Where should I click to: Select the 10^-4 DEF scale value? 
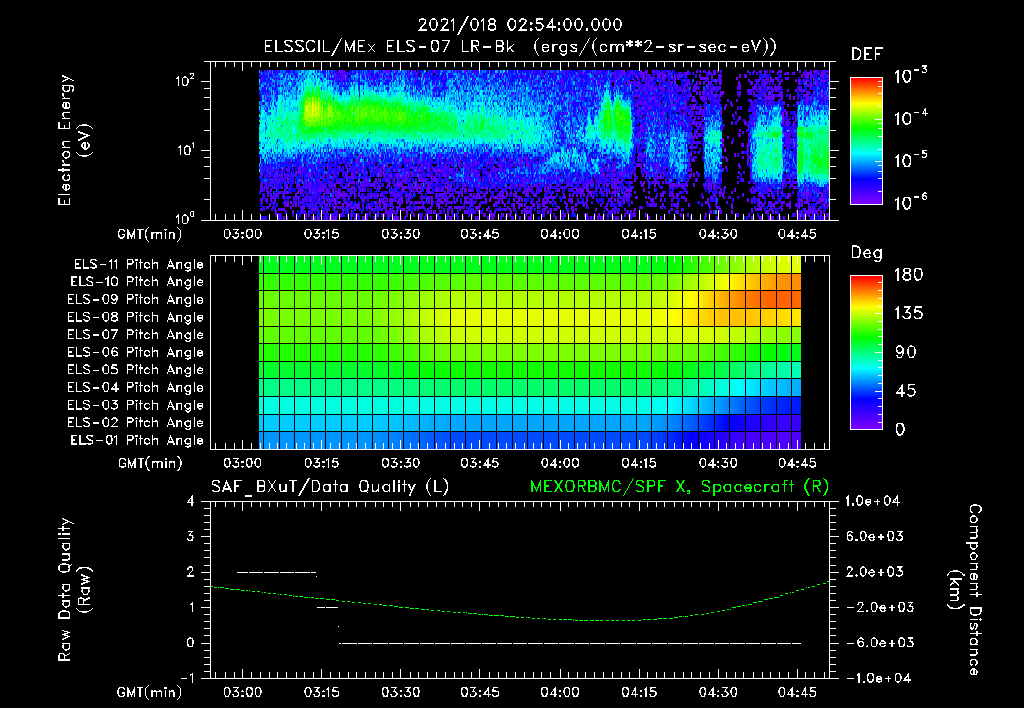[x=910, y=118]
